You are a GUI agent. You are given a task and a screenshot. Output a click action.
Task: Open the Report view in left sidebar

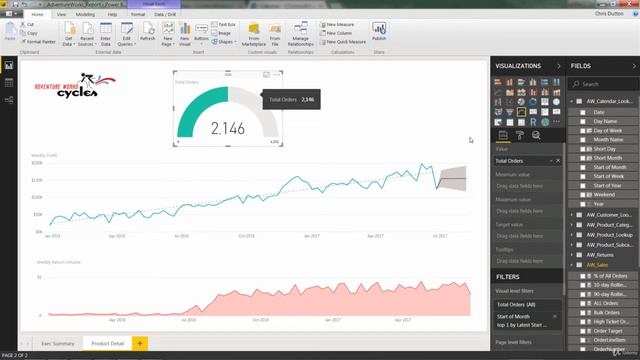point(9,65)
